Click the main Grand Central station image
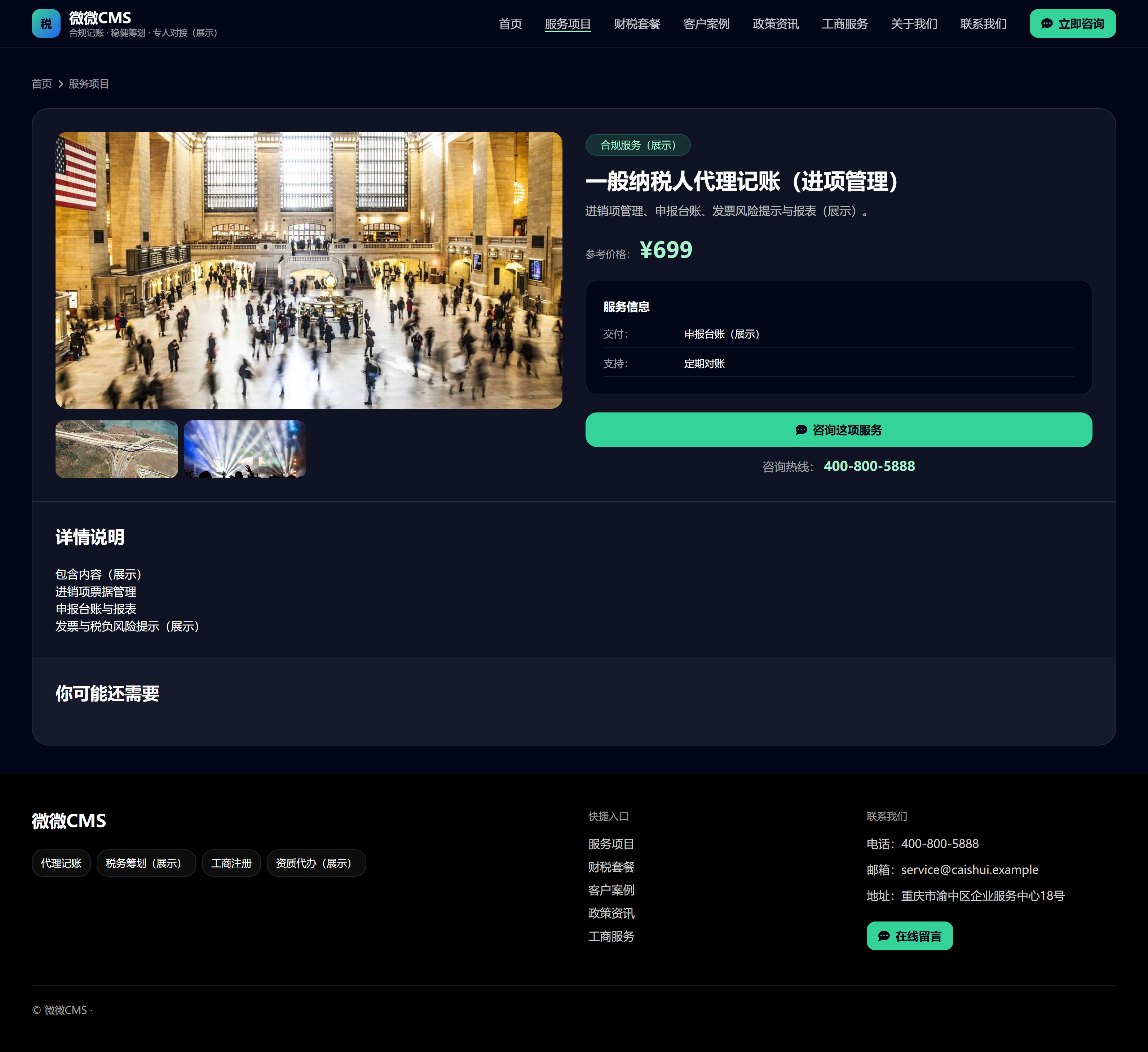 309,270
